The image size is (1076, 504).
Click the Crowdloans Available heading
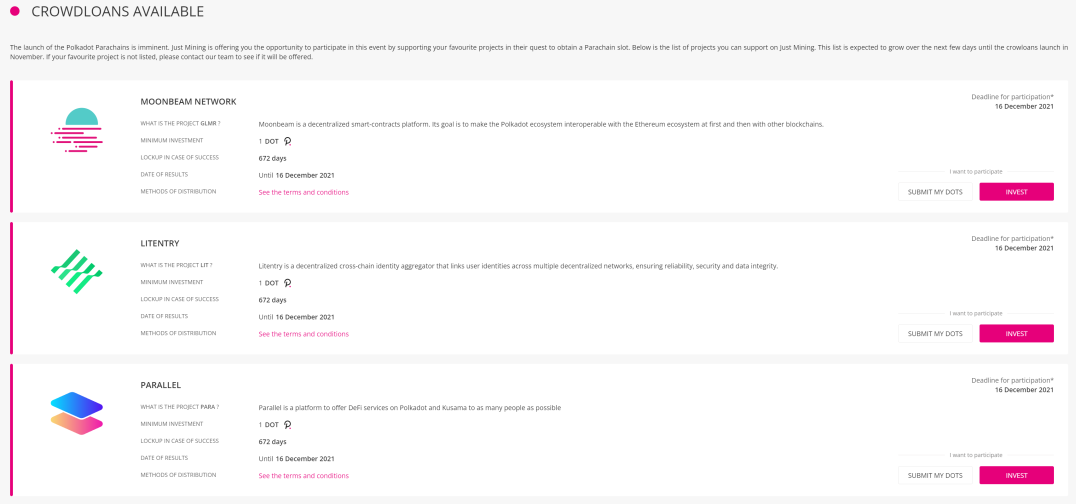point(117,11)
